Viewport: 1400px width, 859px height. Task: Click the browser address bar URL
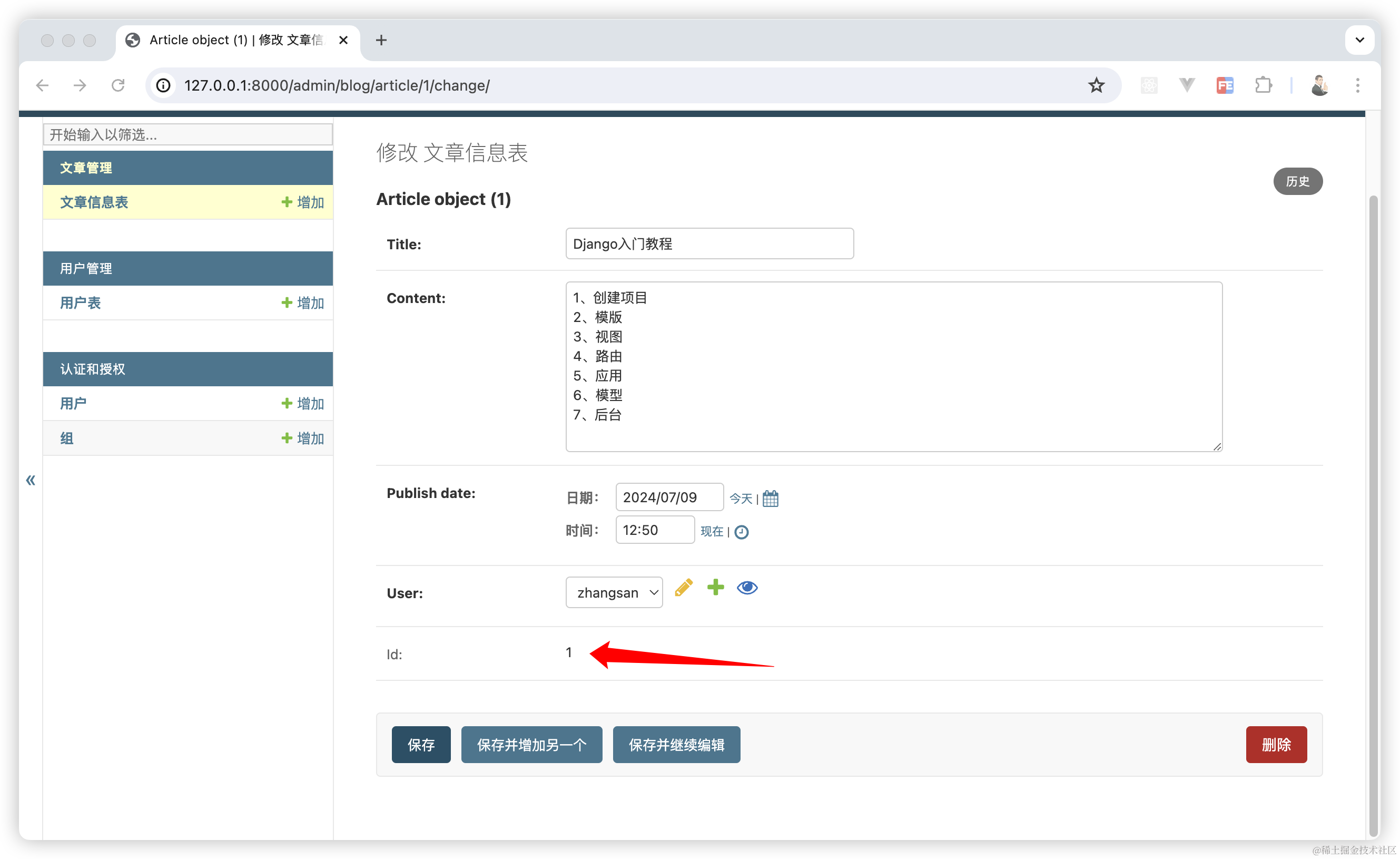[337, 85]
